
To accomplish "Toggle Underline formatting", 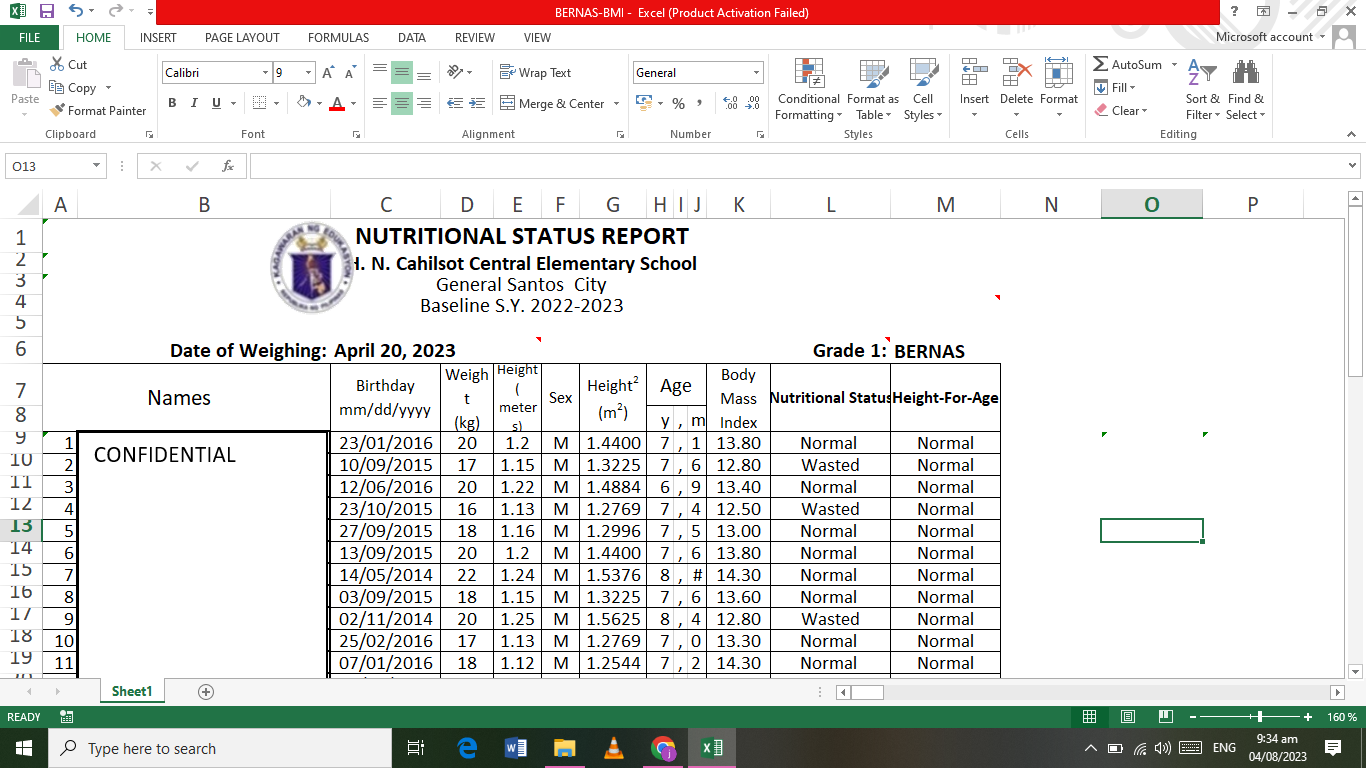I will coord(216,103).
